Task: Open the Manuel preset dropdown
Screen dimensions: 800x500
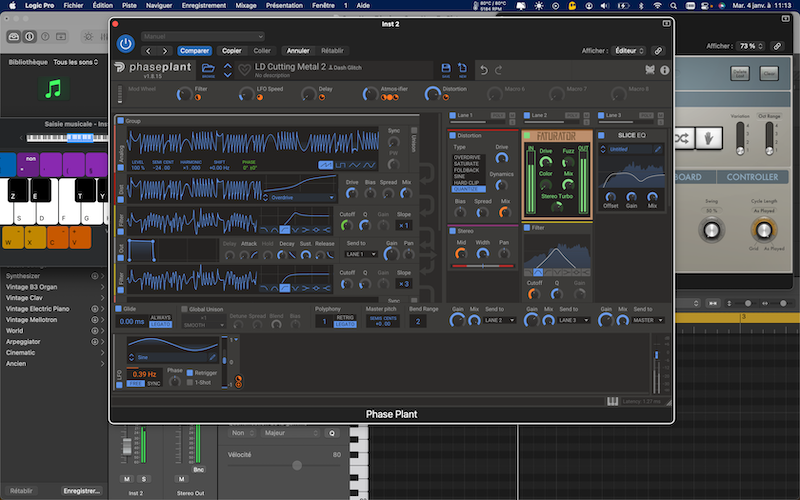Action: coord(203,36)
